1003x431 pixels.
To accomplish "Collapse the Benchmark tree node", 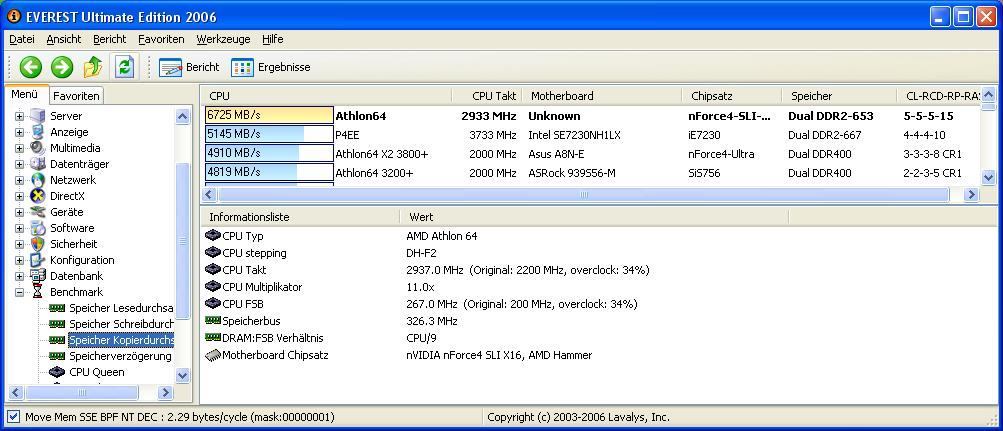I will click(x=19, y=292).
